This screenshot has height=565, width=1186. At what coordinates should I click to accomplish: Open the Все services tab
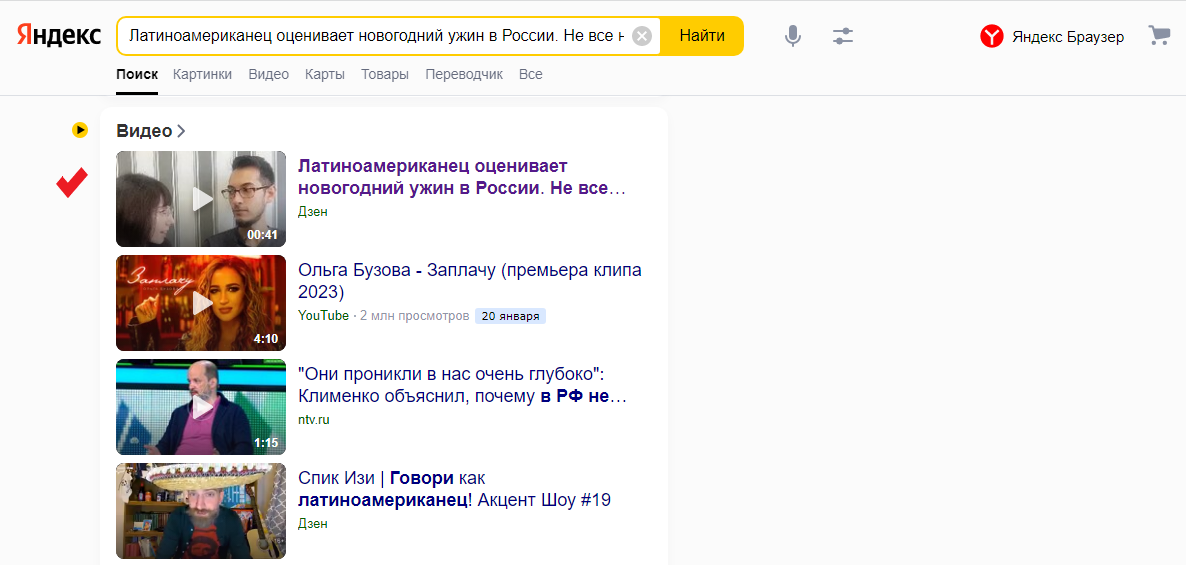(x=530, y=74)
